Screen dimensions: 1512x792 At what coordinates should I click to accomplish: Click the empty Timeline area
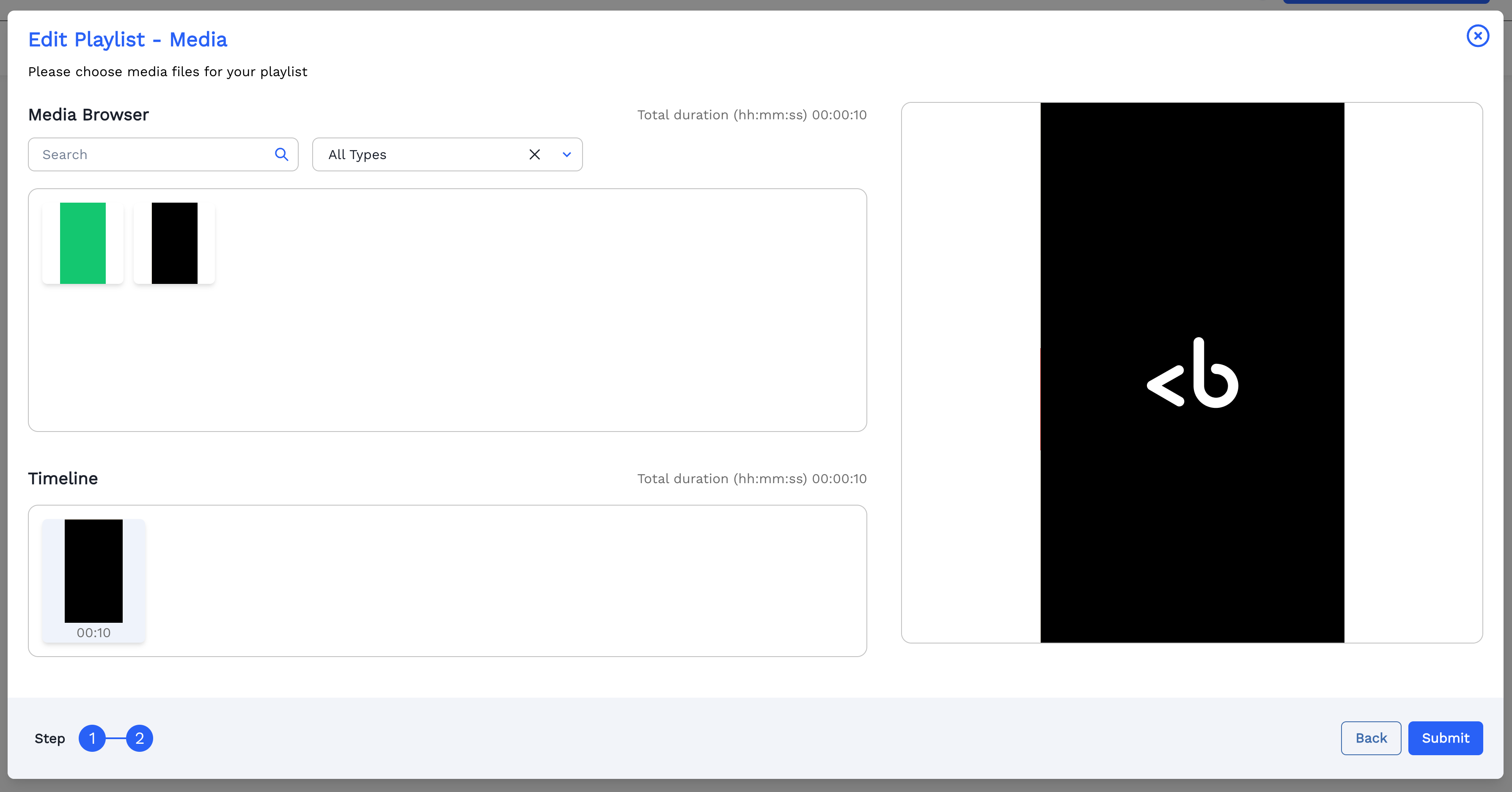(x=505, y=581)
